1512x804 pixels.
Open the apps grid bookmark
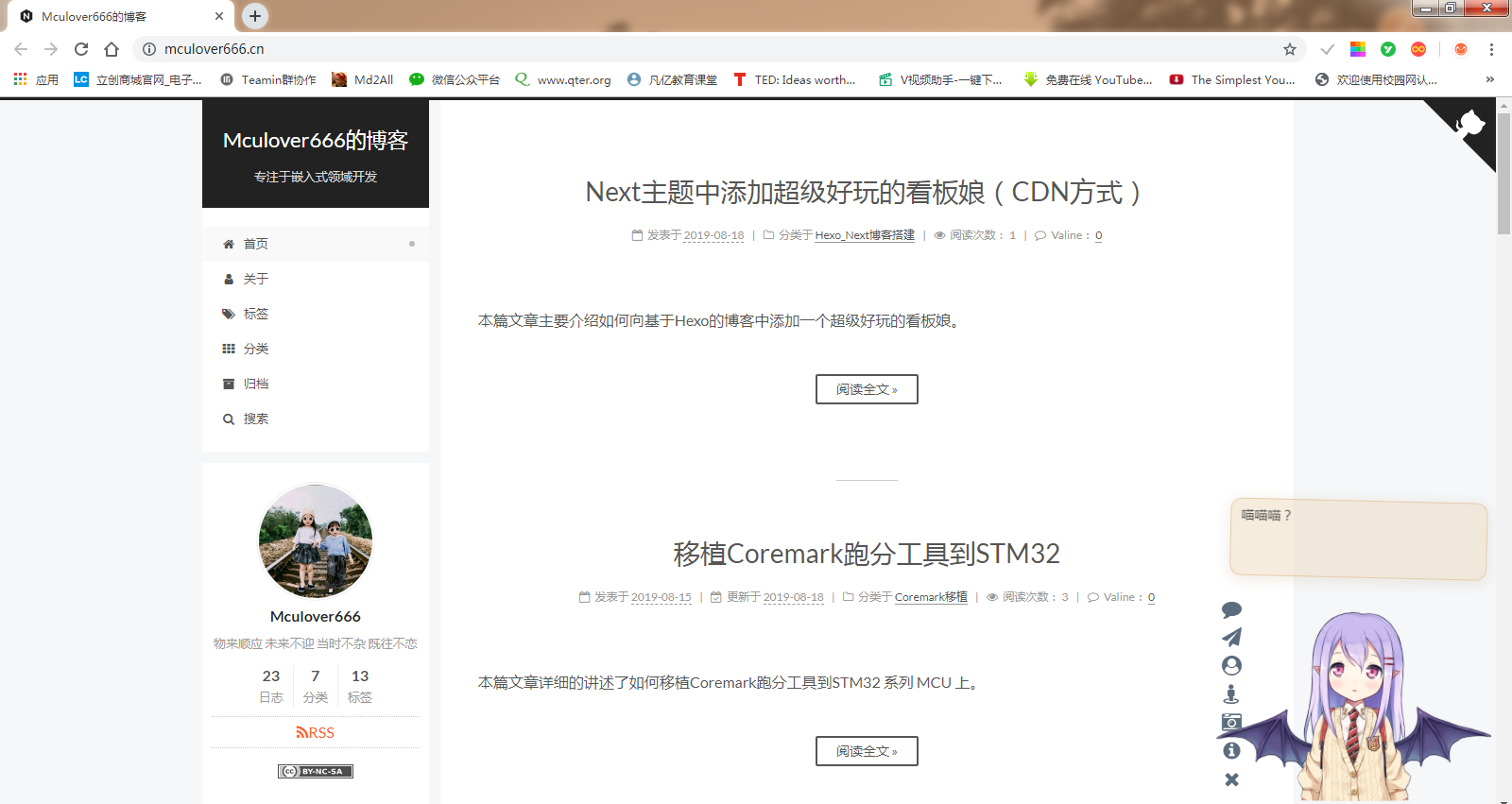pos(36,79)
